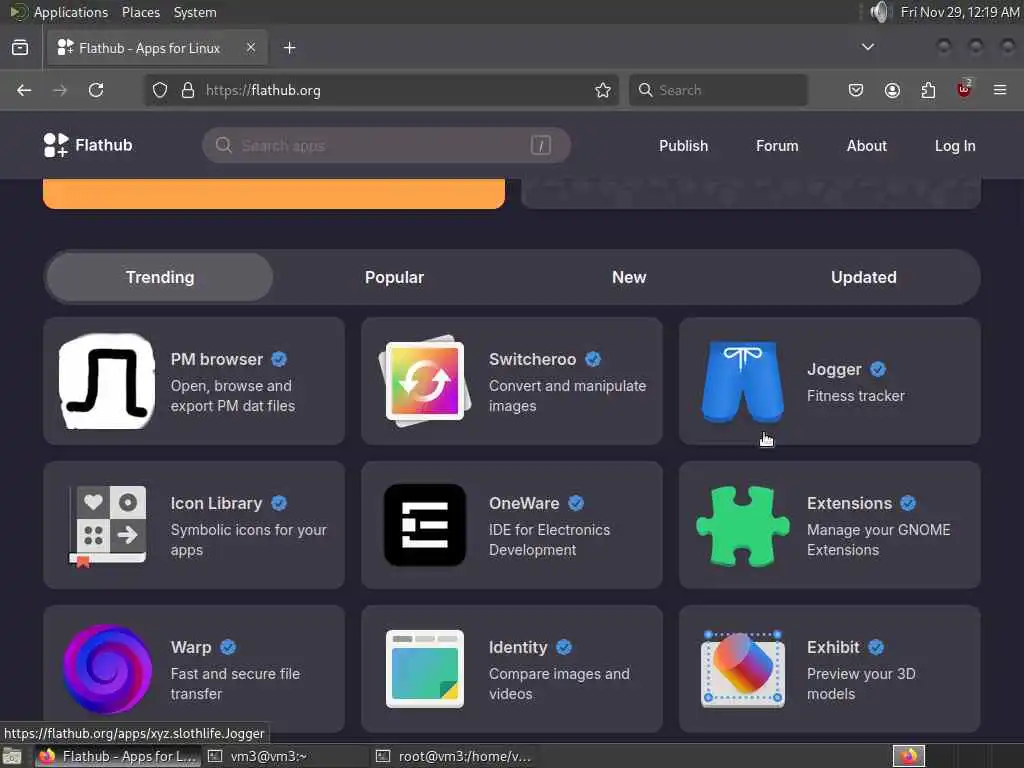Viewport: 1024px width, 768px height.
Task: Click the Flathub wordmark text
Action: (104, 145)
